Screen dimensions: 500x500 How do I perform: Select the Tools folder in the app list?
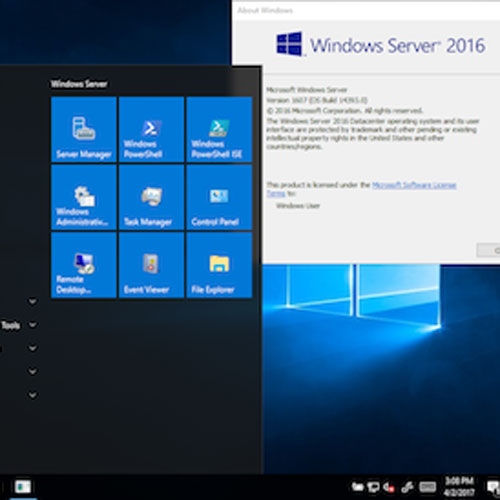(x=11, y=325)
